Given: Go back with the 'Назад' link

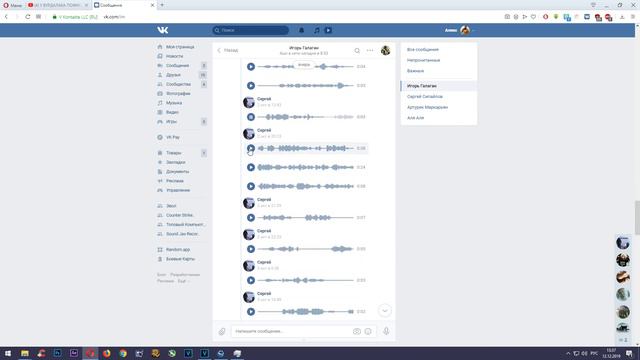Looking at the screenshot, I should pyautogui.click(x=228, y=50).
